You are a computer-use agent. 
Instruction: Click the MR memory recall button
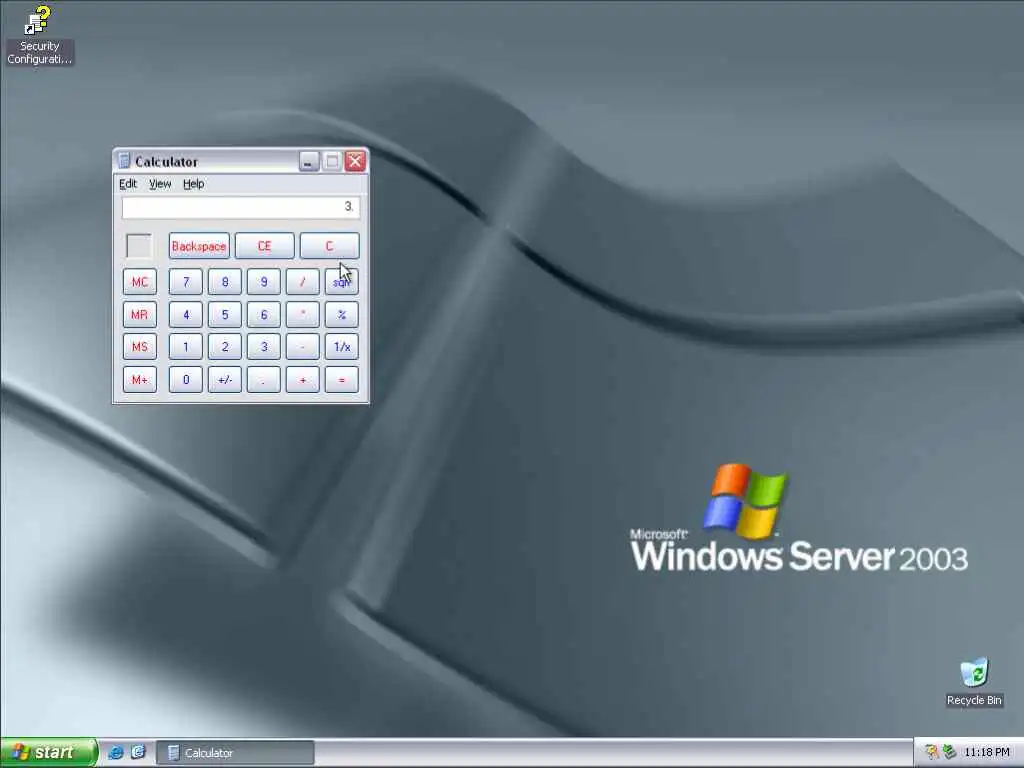[140, 315]
